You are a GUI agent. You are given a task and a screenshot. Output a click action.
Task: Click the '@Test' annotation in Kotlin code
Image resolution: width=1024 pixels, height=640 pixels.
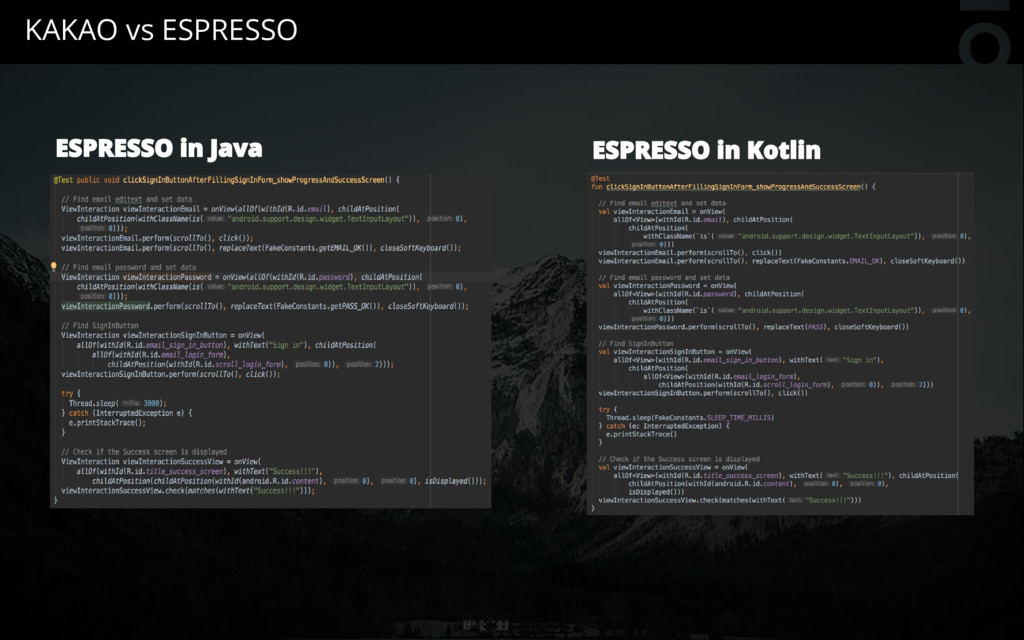600,178
